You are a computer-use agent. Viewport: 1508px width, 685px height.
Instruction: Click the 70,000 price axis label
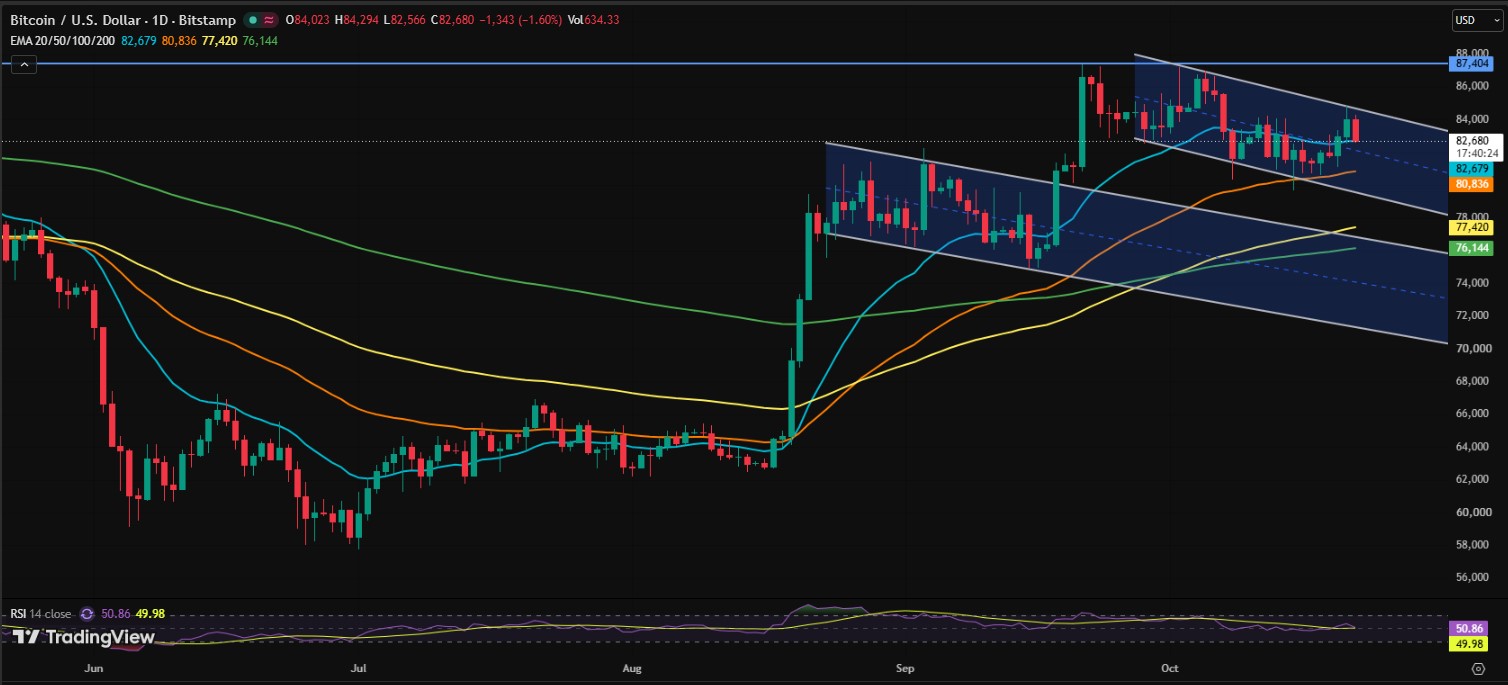pos(1474,348)
